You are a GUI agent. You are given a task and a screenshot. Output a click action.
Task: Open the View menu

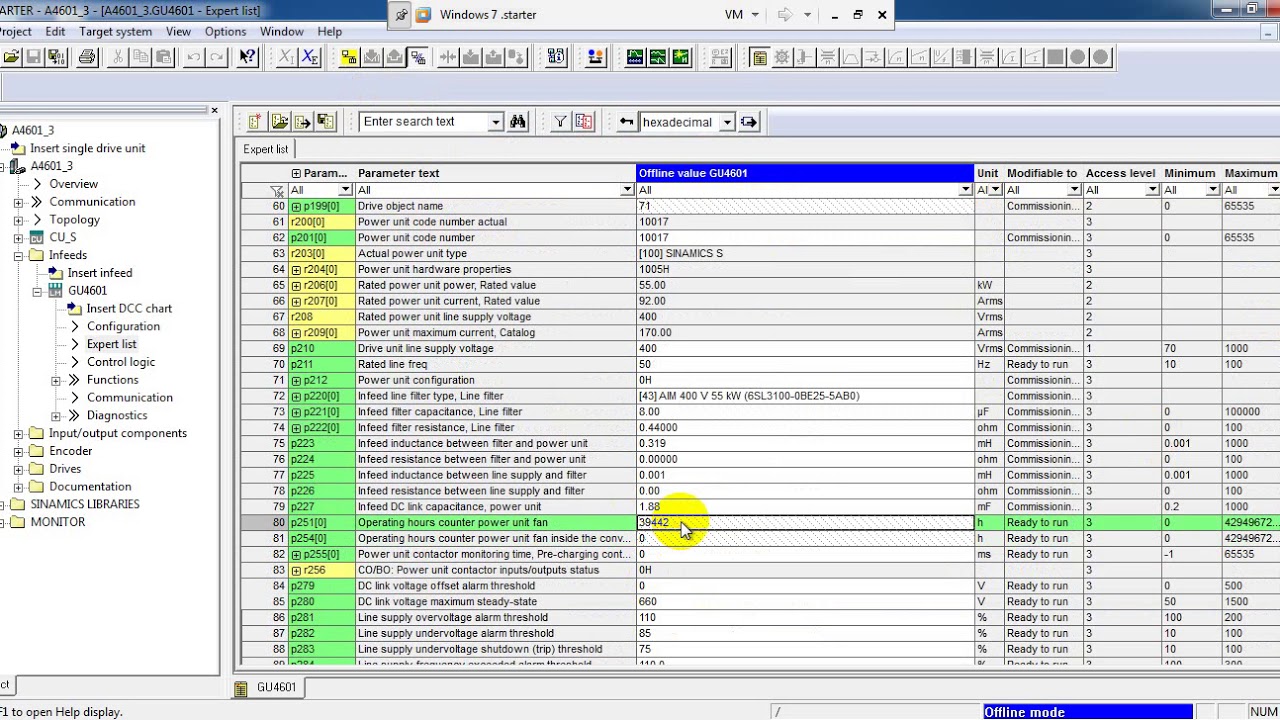coord(178,31)
